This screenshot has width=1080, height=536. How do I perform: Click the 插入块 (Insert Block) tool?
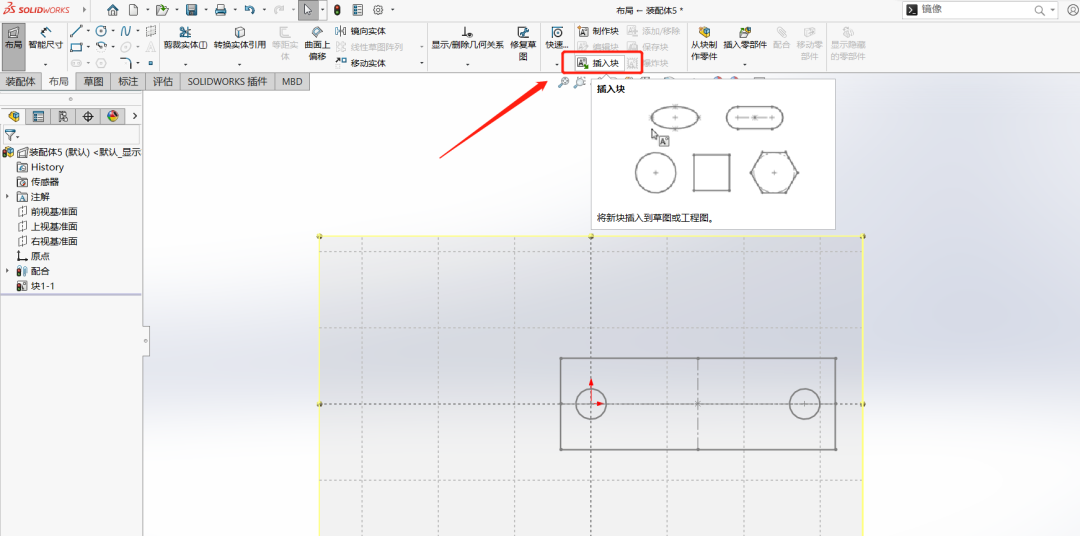[x=599, y=63]
